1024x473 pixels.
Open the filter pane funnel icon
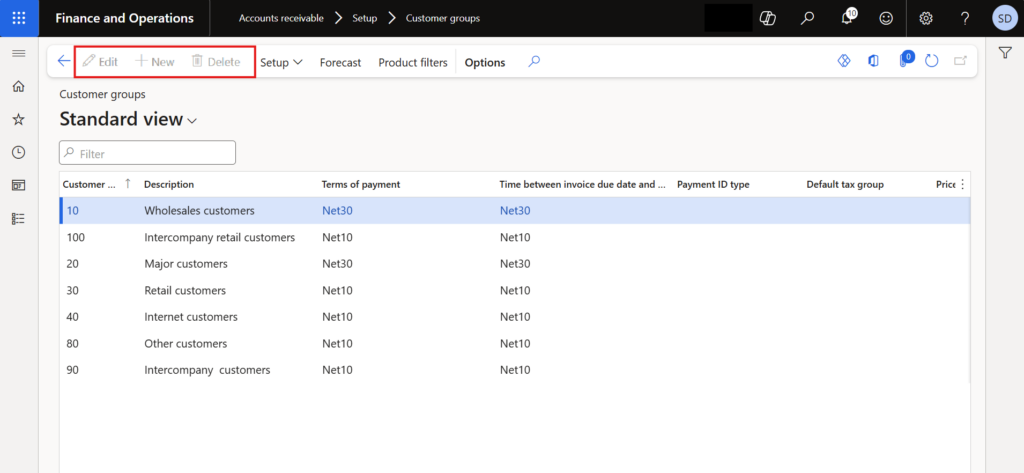[1005, 53]
